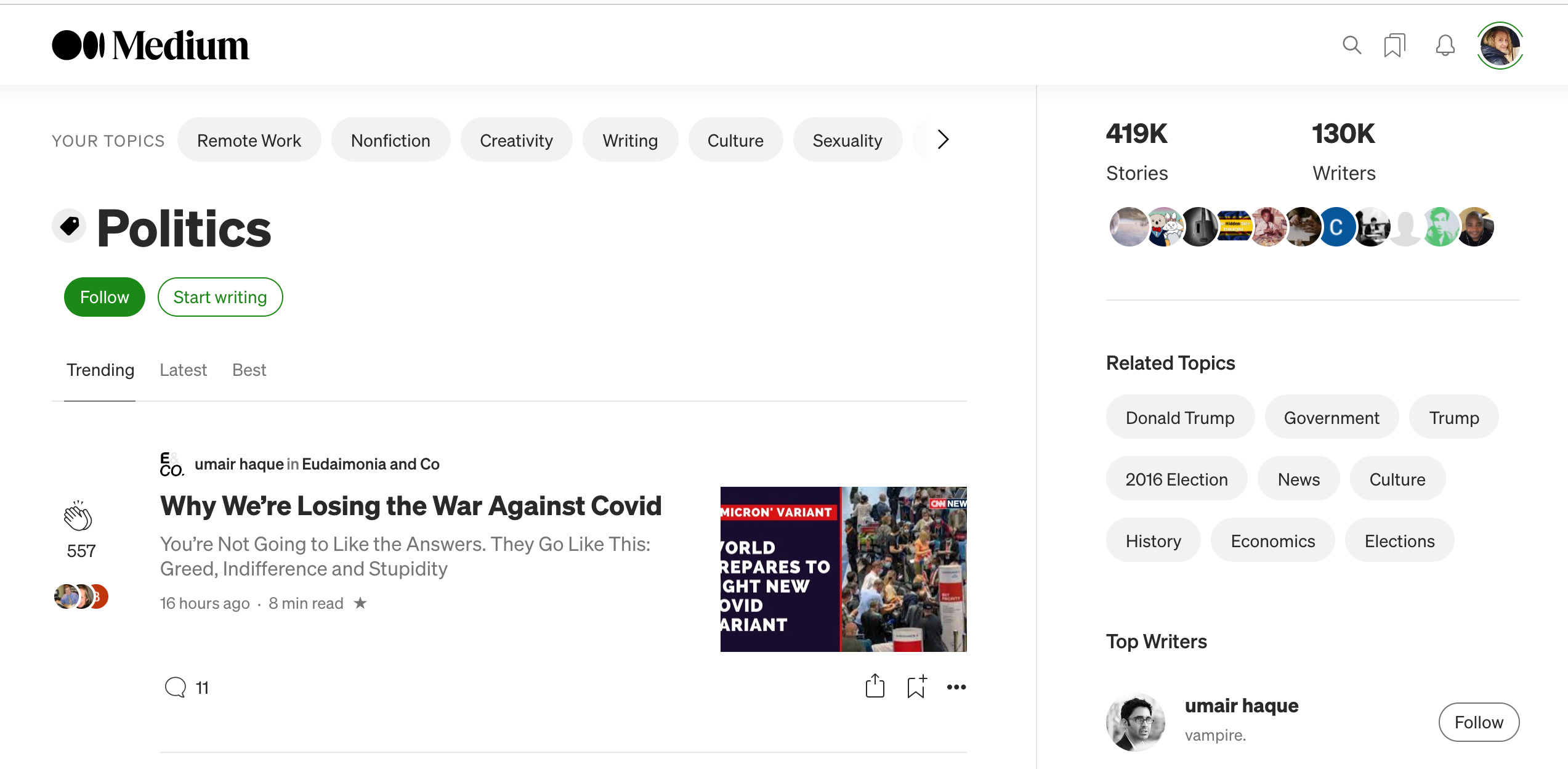Open the News related topic
This screenshot has height=769, width=1568.
tap(1298, 479)
